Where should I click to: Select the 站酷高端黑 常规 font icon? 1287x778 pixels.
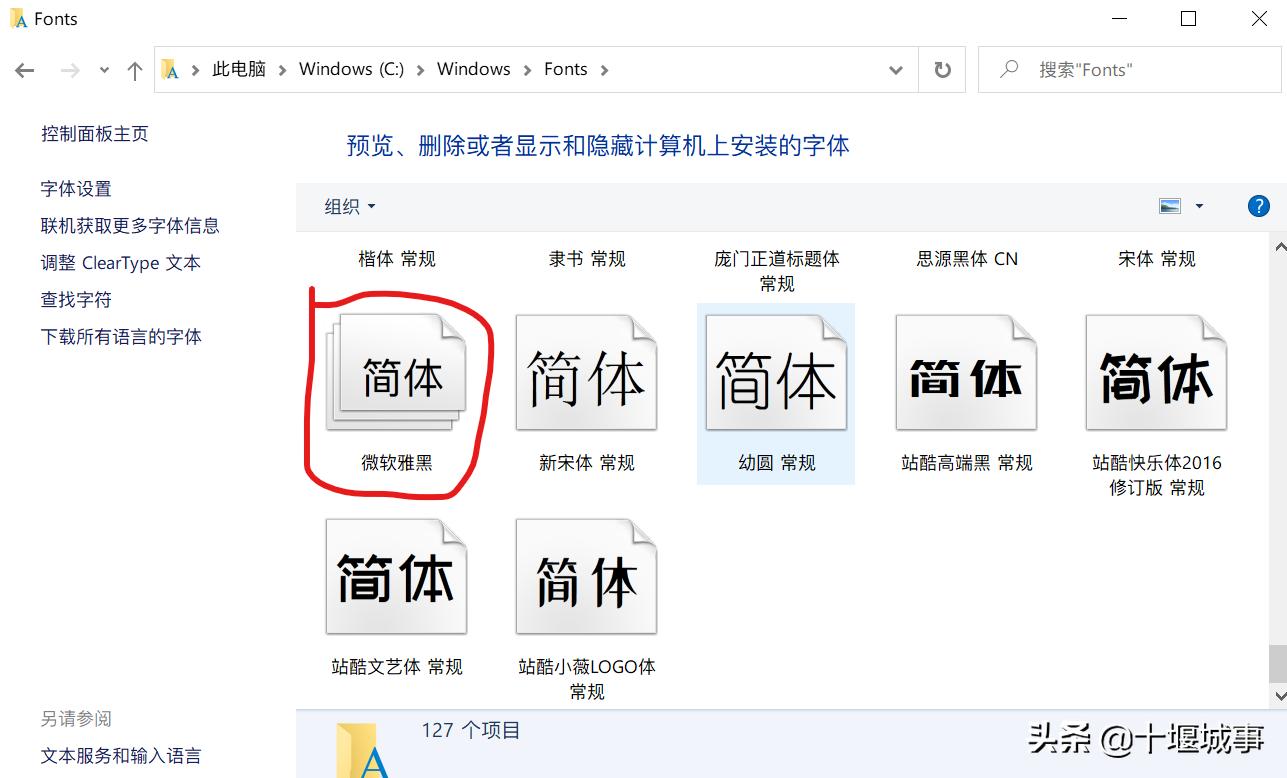pos(966,373)
